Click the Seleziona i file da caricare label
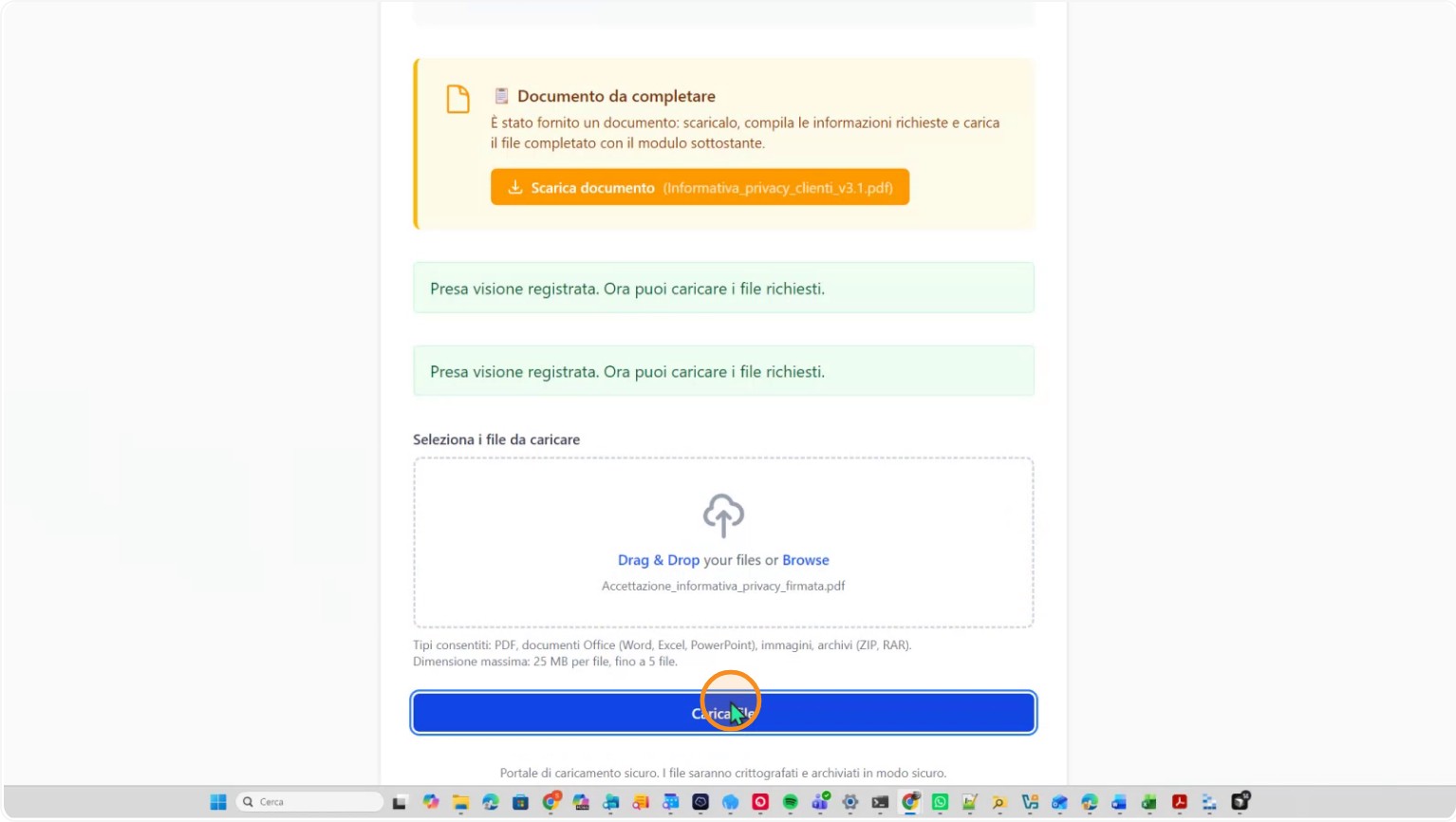Image resolution: width=1456 pixels, height=822 pixels. click(x=496, y=439)
